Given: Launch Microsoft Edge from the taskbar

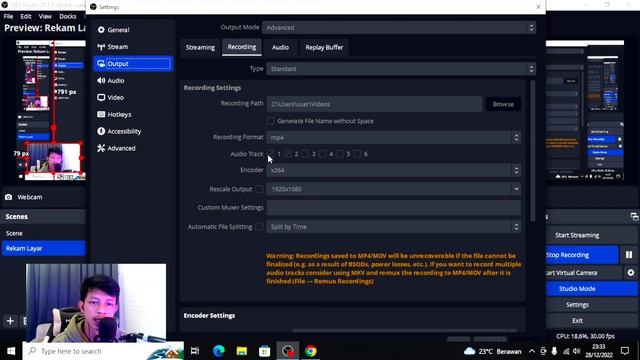Looking at the screenshot, I should click(218, 351).
